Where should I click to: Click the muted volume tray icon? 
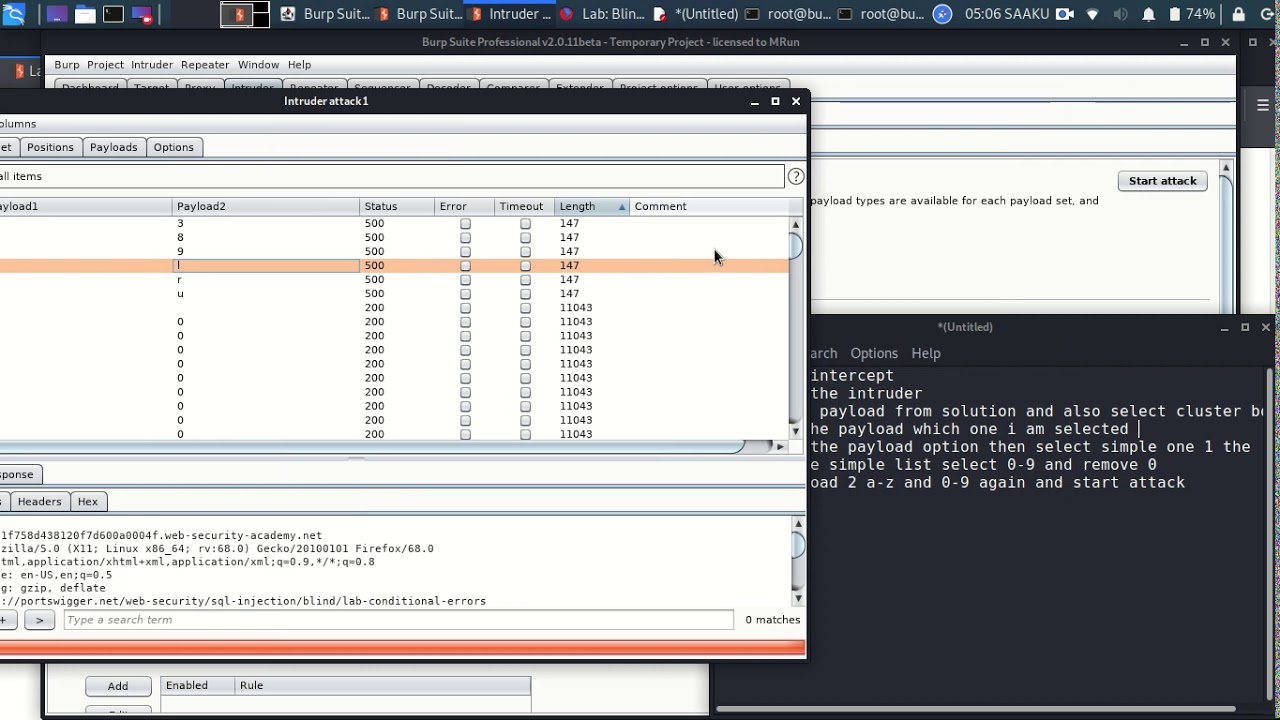coord(1120,14)
